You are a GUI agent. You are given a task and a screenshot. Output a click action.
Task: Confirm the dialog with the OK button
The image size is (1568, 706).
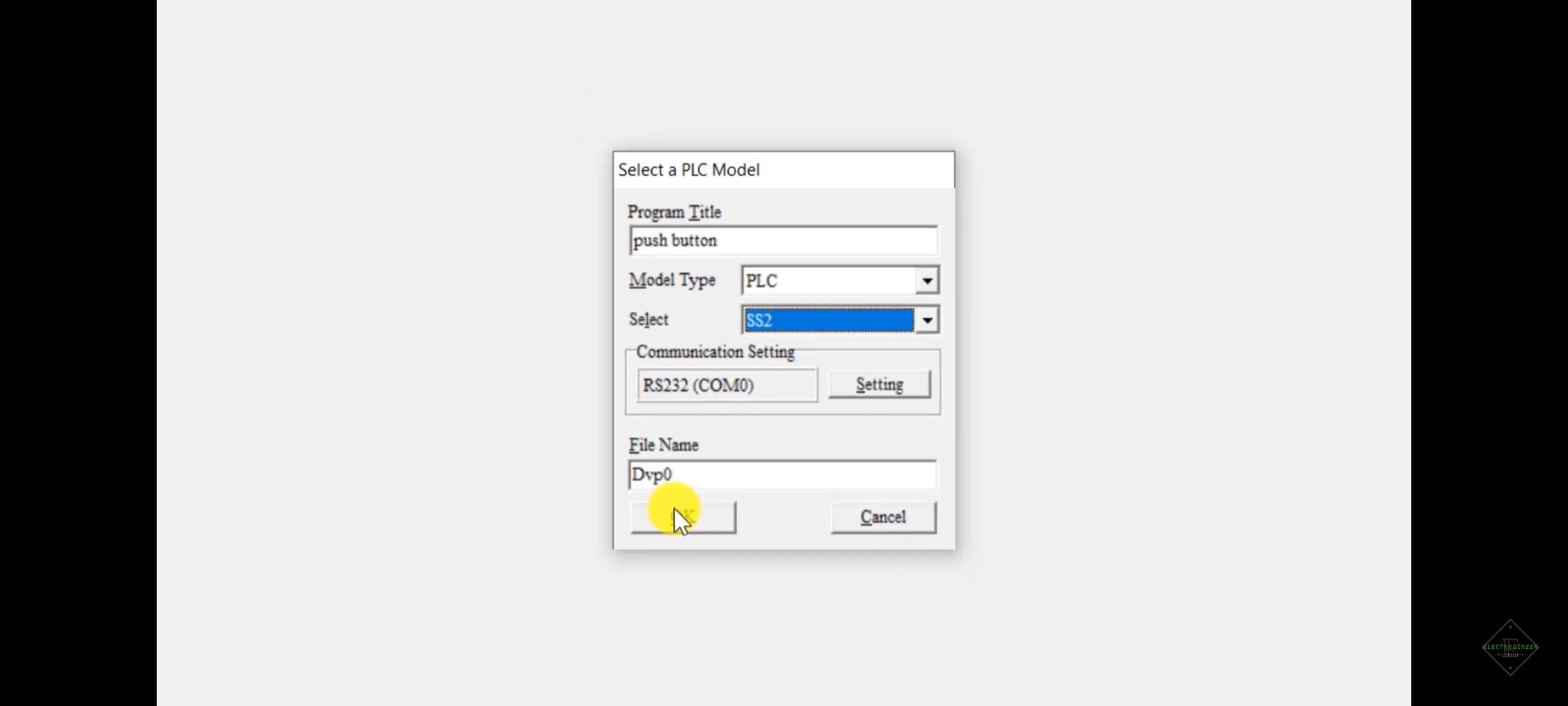click(683, 517)
